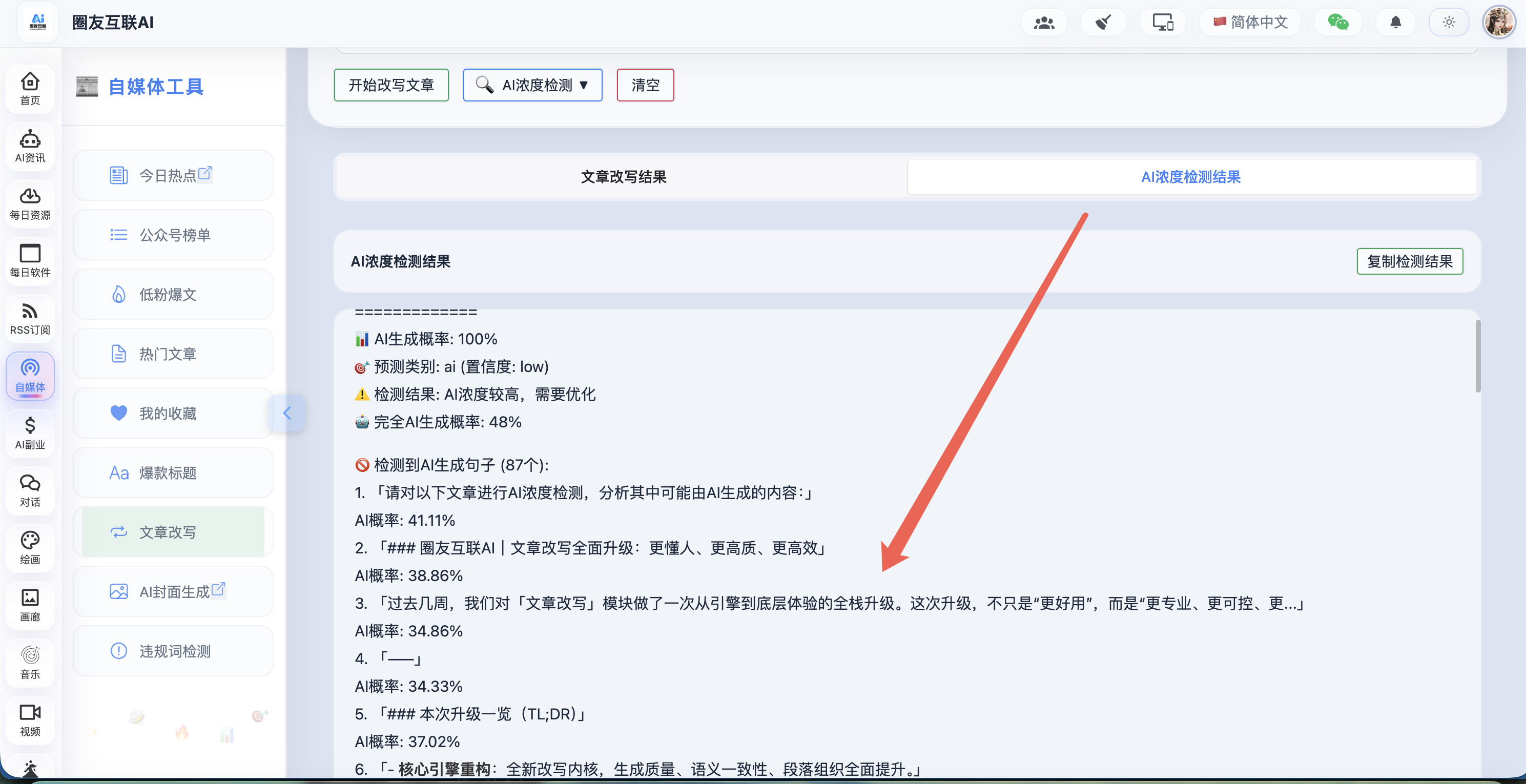1526x784 pixels.
Task: Click the WeChat icon in header
Action: pyautogui.click(x=1337, y=23)
